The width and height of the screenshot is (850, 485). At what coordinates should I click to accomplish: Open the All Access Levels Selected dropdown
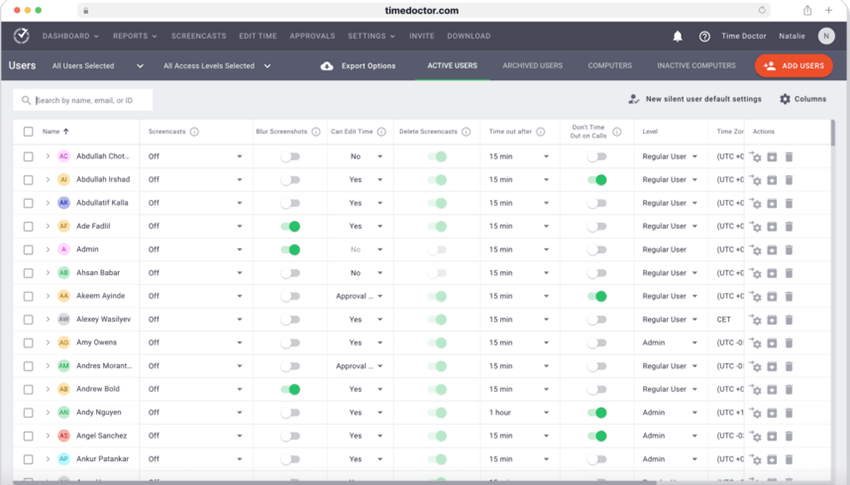[217, 66]
